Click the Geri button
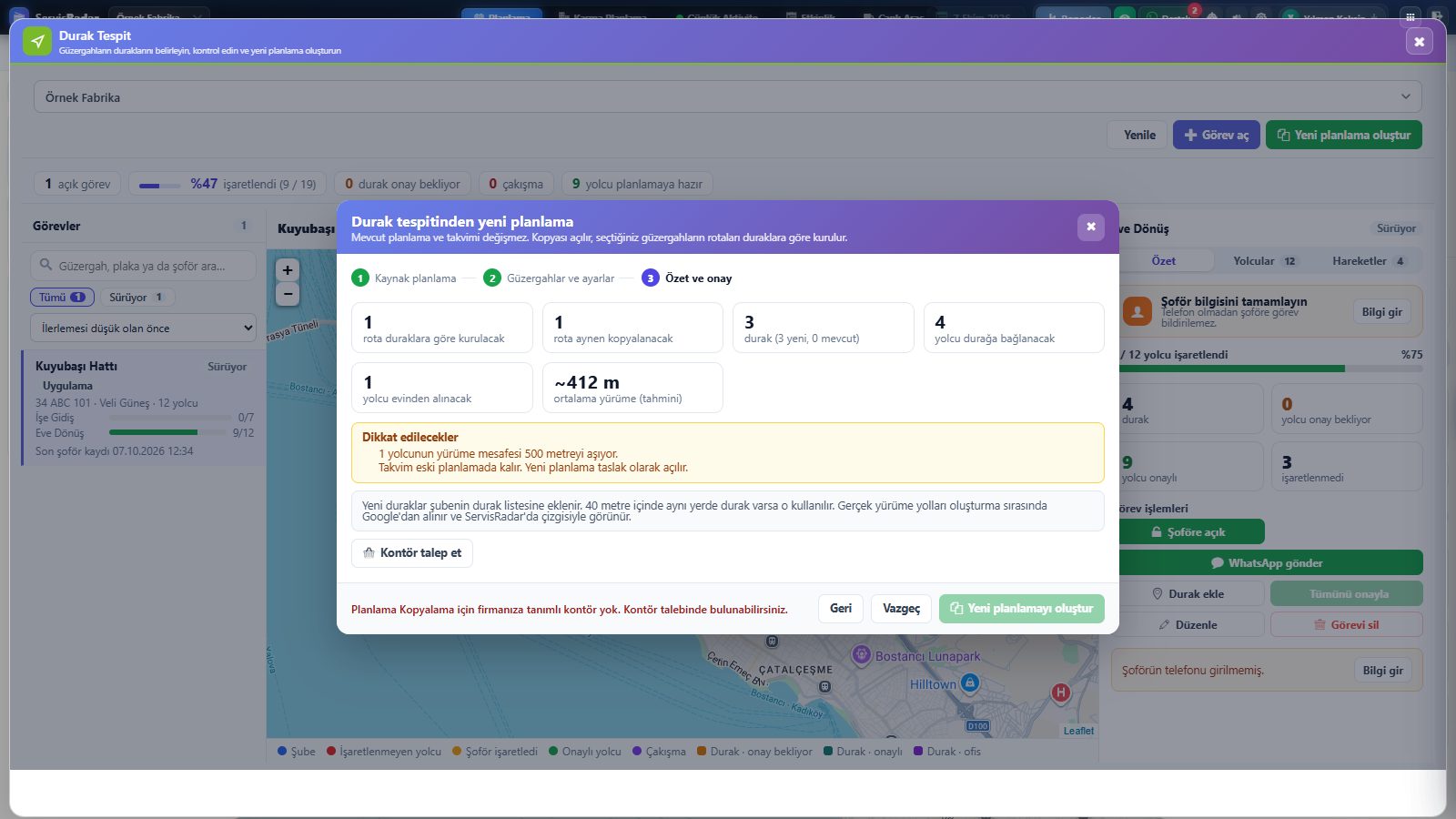Viewport: 1456px width, 819px height. (841, 609)
